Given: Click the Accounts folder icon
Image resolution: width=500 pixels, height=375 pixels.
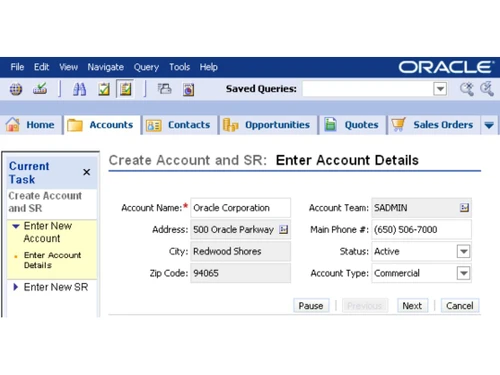Looking at the screenshot, I should pyautogui.click(x=75, y=125).
